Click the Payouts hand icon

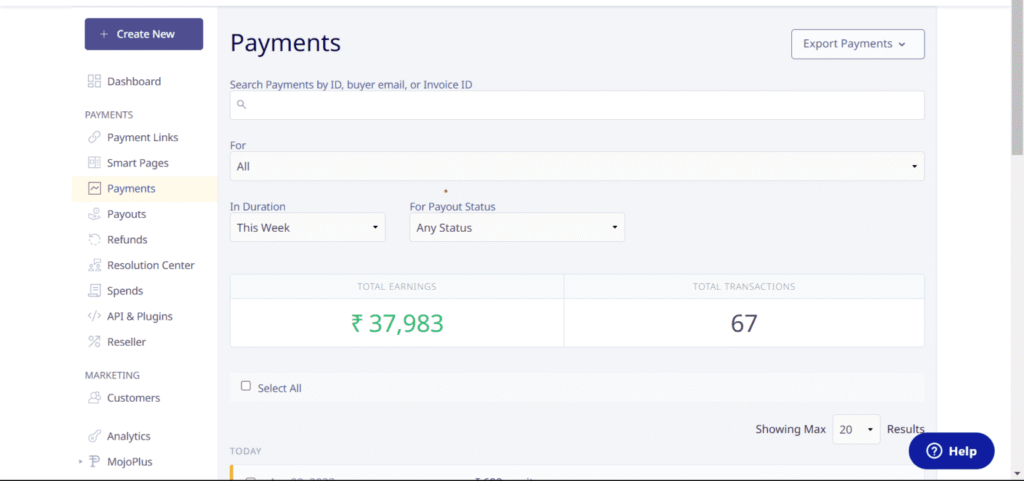point(94,214)
